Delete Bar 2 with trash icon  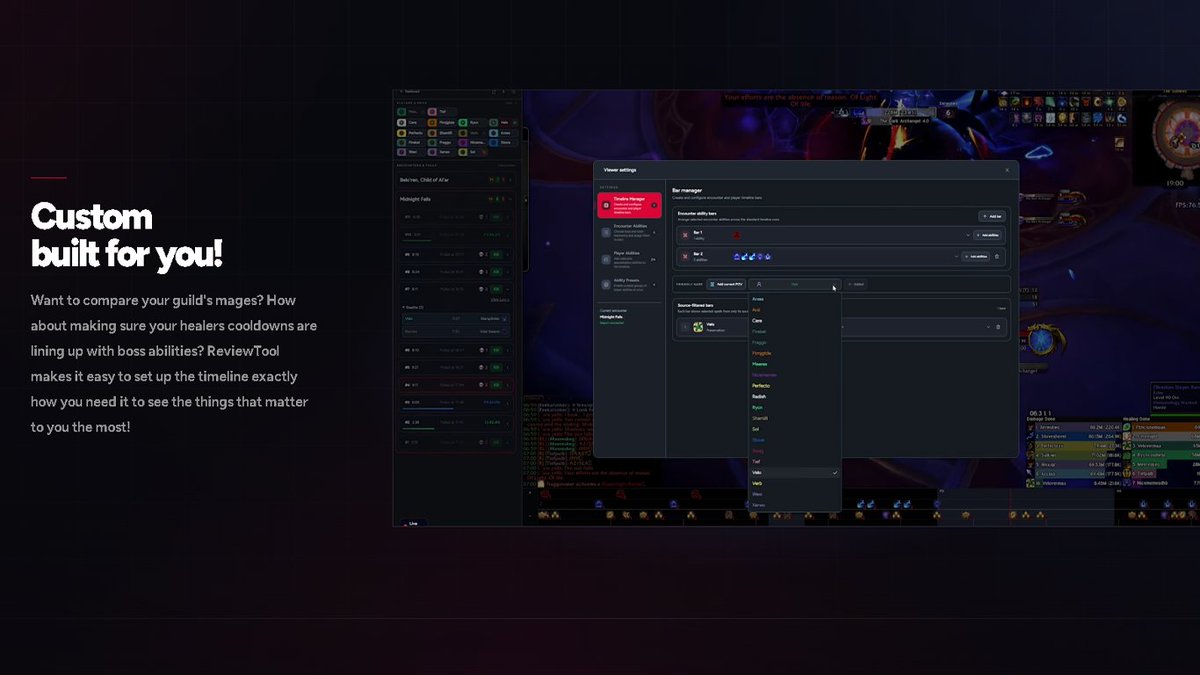(x=997, y=257)
